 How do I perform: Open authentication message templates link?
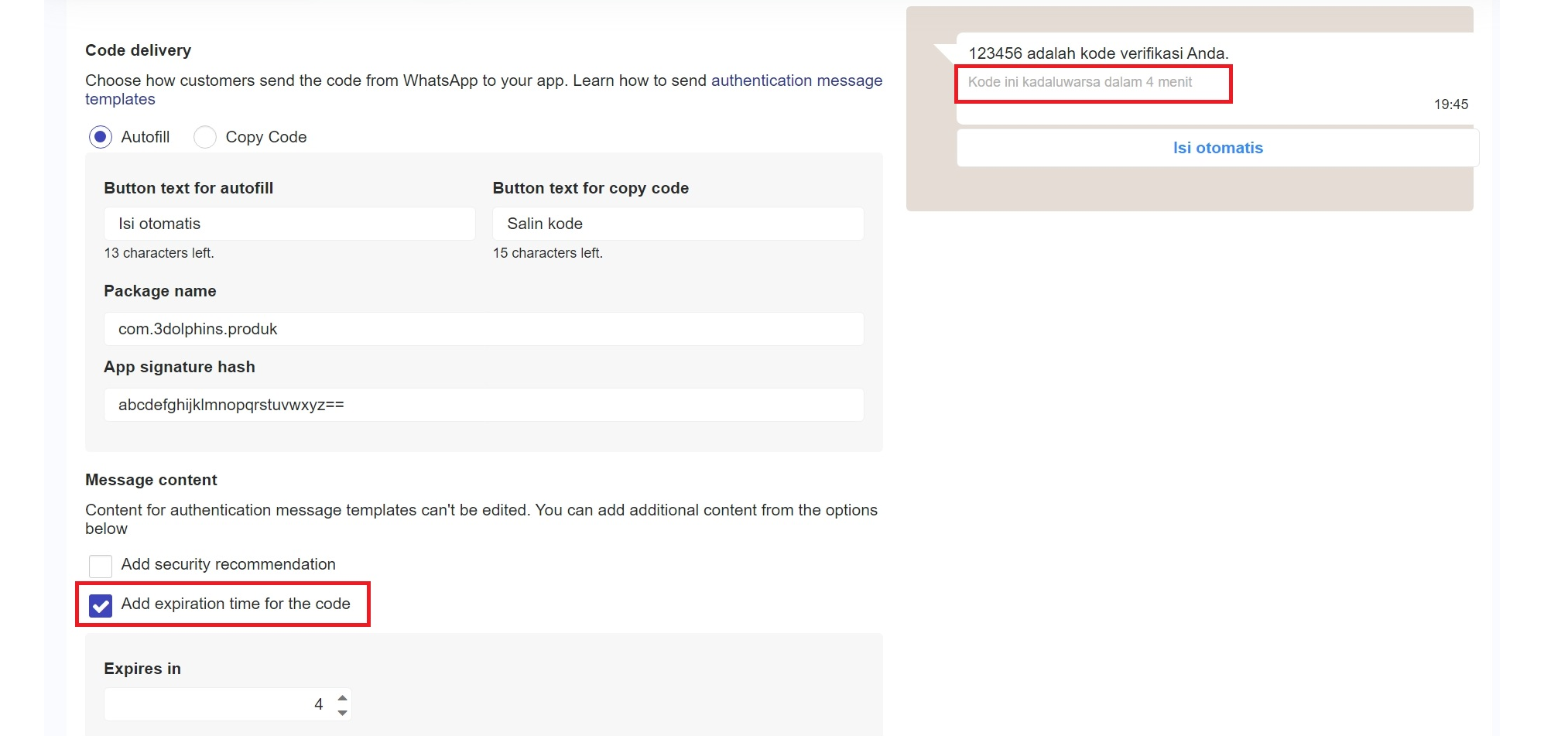coord(796,80)
